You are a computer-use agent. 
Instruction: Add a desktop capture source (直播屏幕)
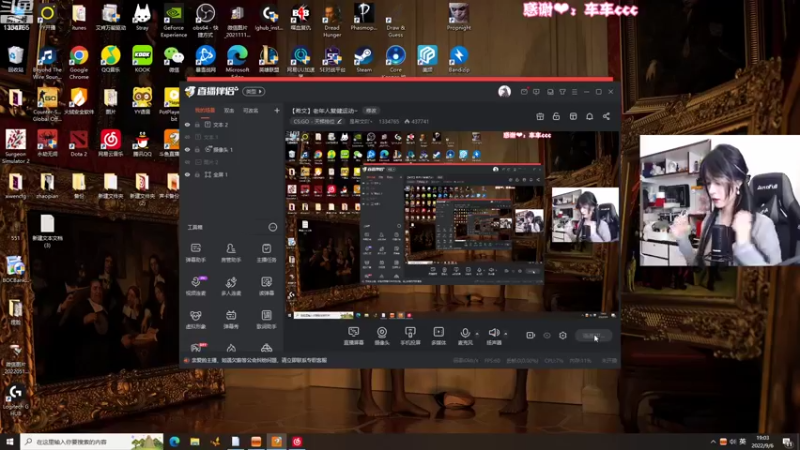pos(354,336)
